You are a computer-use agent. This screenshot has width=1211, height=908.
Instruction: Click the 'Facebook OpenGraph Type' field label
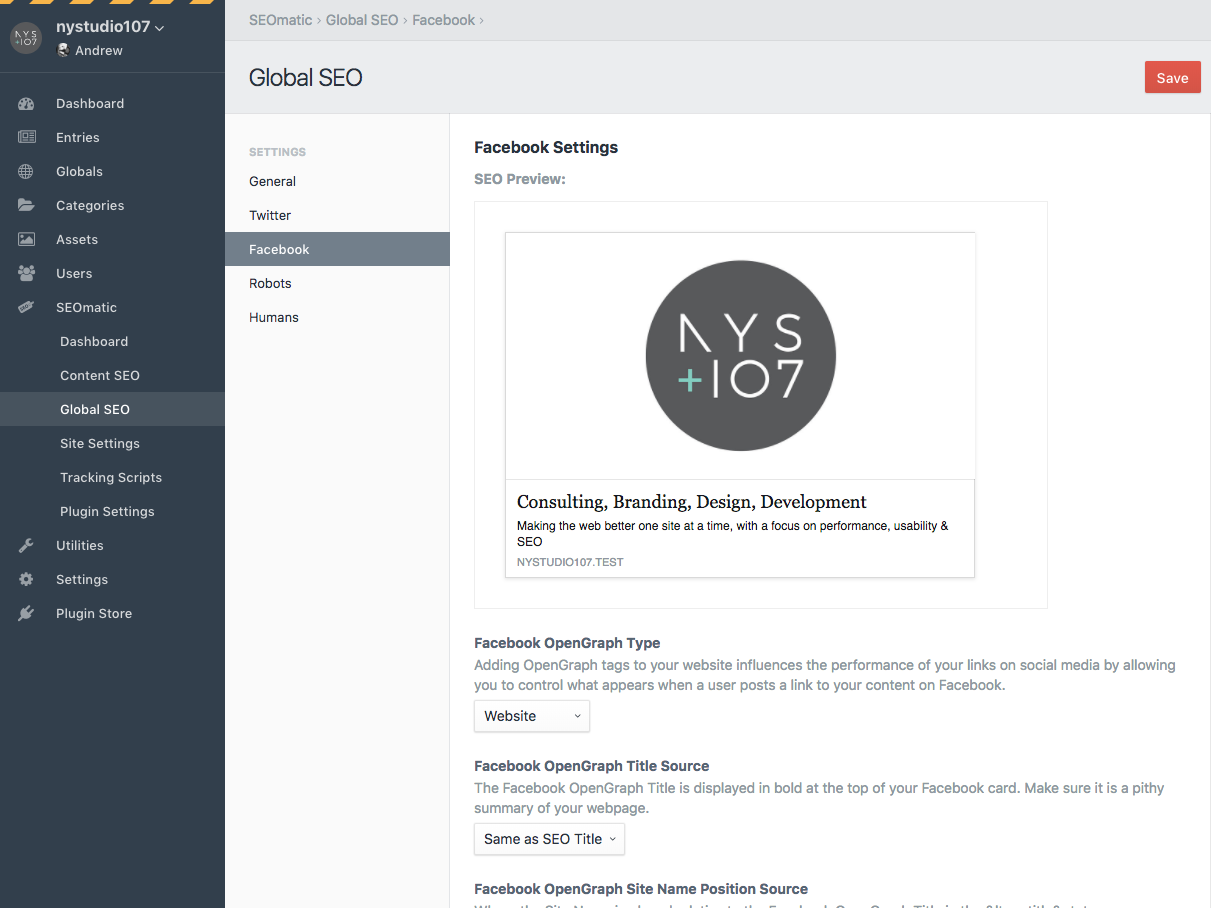(567, 643)
